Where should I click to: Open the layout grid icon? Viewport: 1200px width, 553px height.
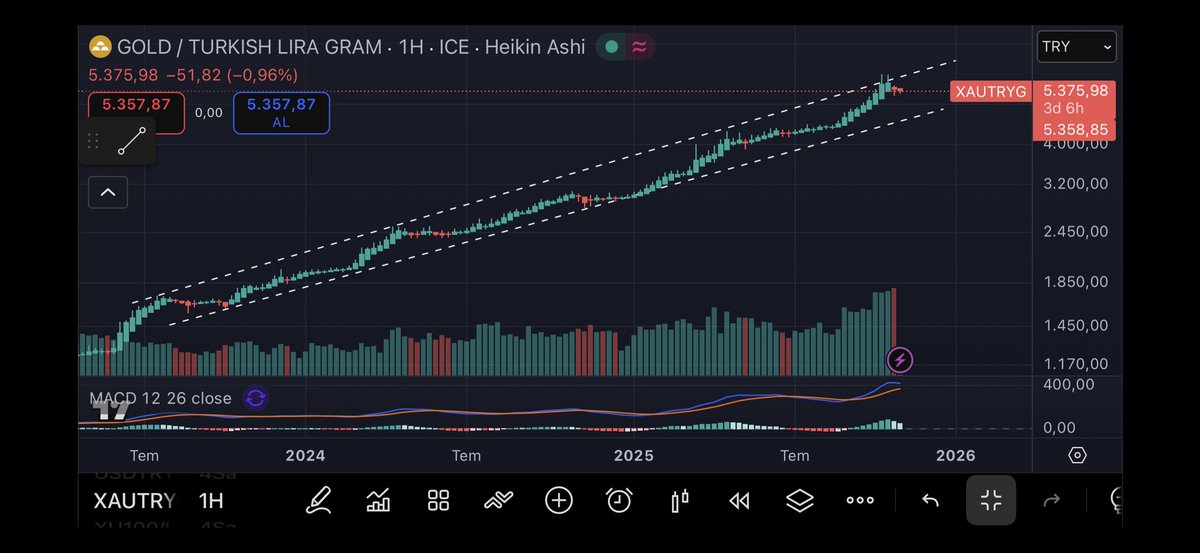[x=438, y=500]
